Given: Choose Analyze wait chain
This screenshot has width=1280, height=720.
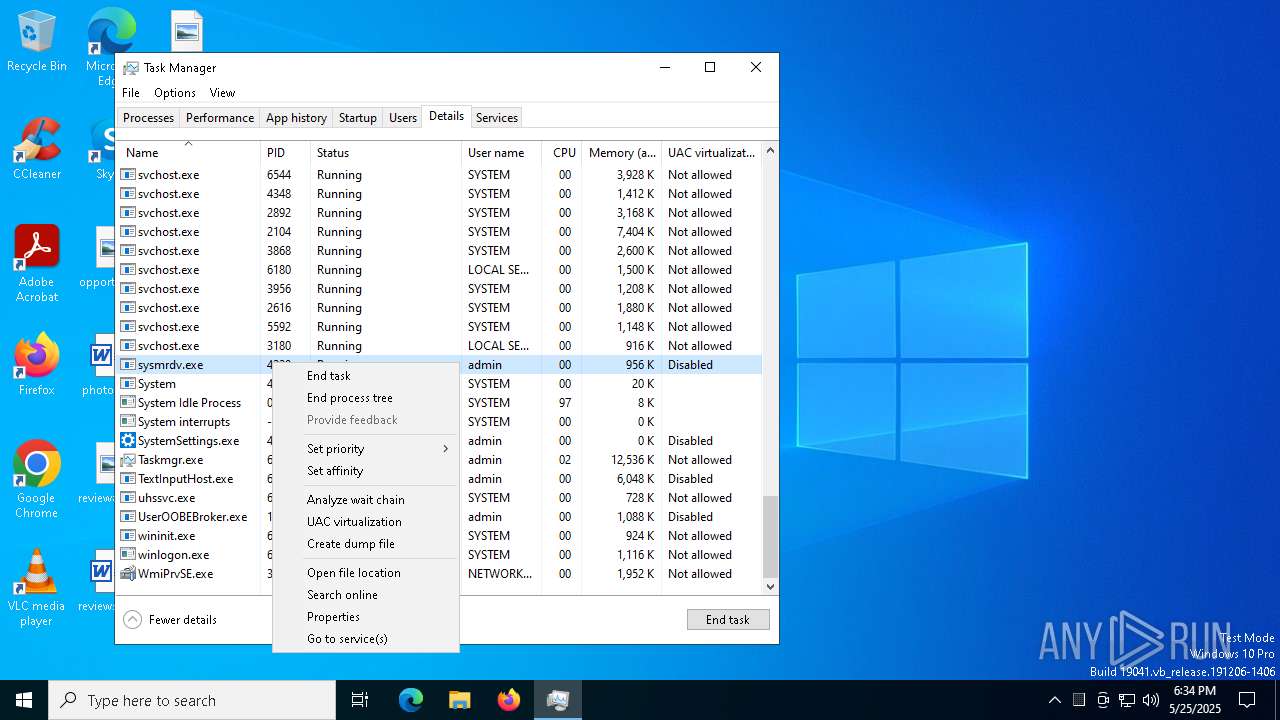Looking at the screenshot, I should pos(366,500).
